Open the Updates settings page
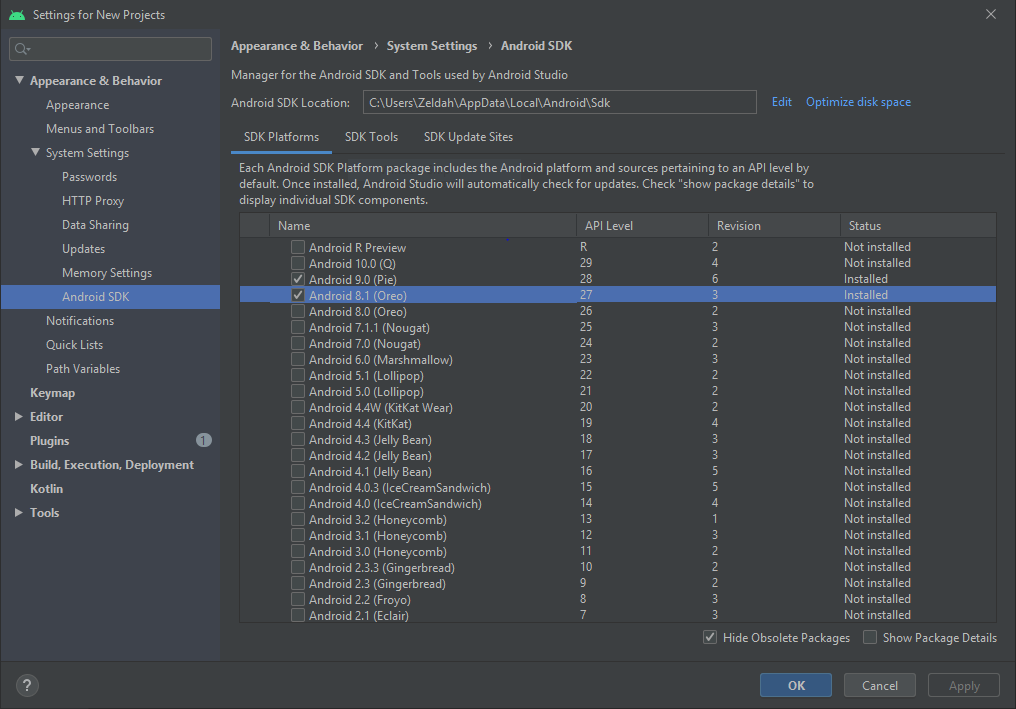1016x709 pixels. 84,249
